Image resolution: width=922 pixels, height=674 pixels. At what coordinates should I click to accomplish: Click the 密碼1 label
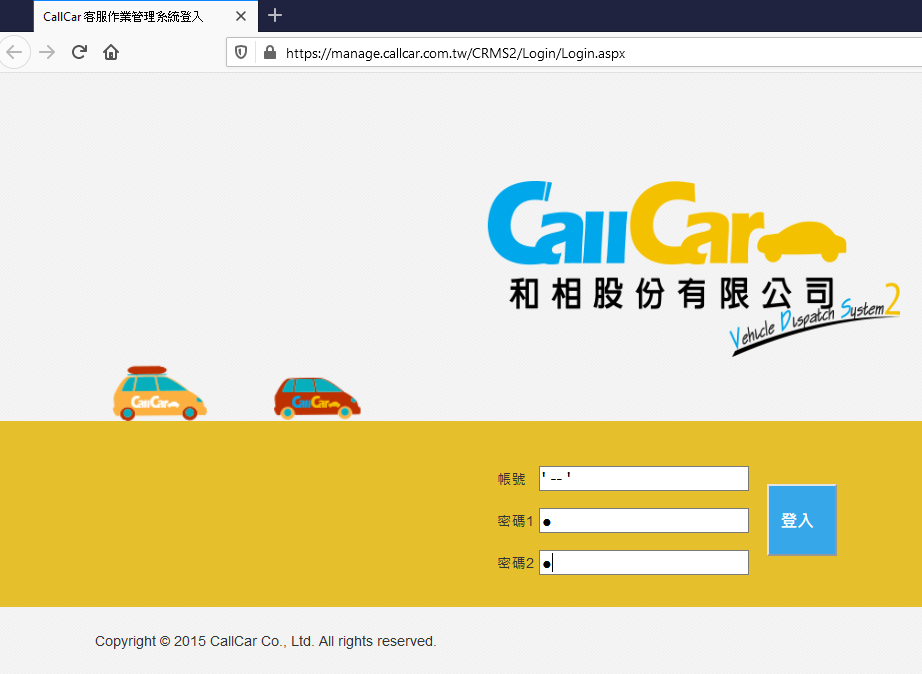point(515,521)
